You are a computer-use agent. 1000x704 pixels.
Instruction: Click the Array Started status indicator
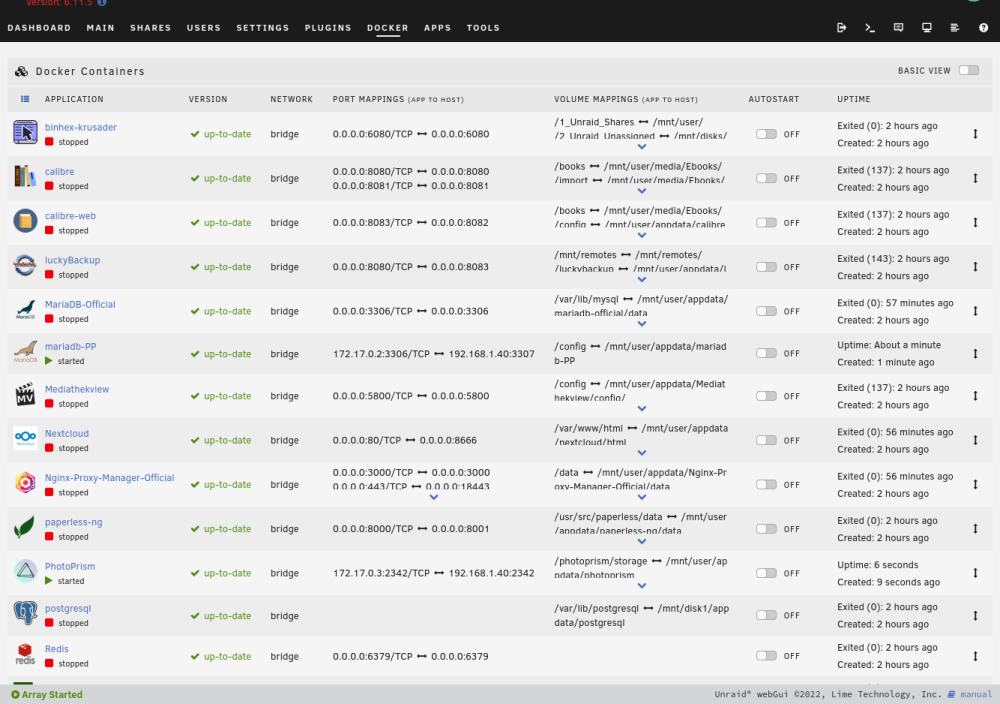[x=47, y=694]
